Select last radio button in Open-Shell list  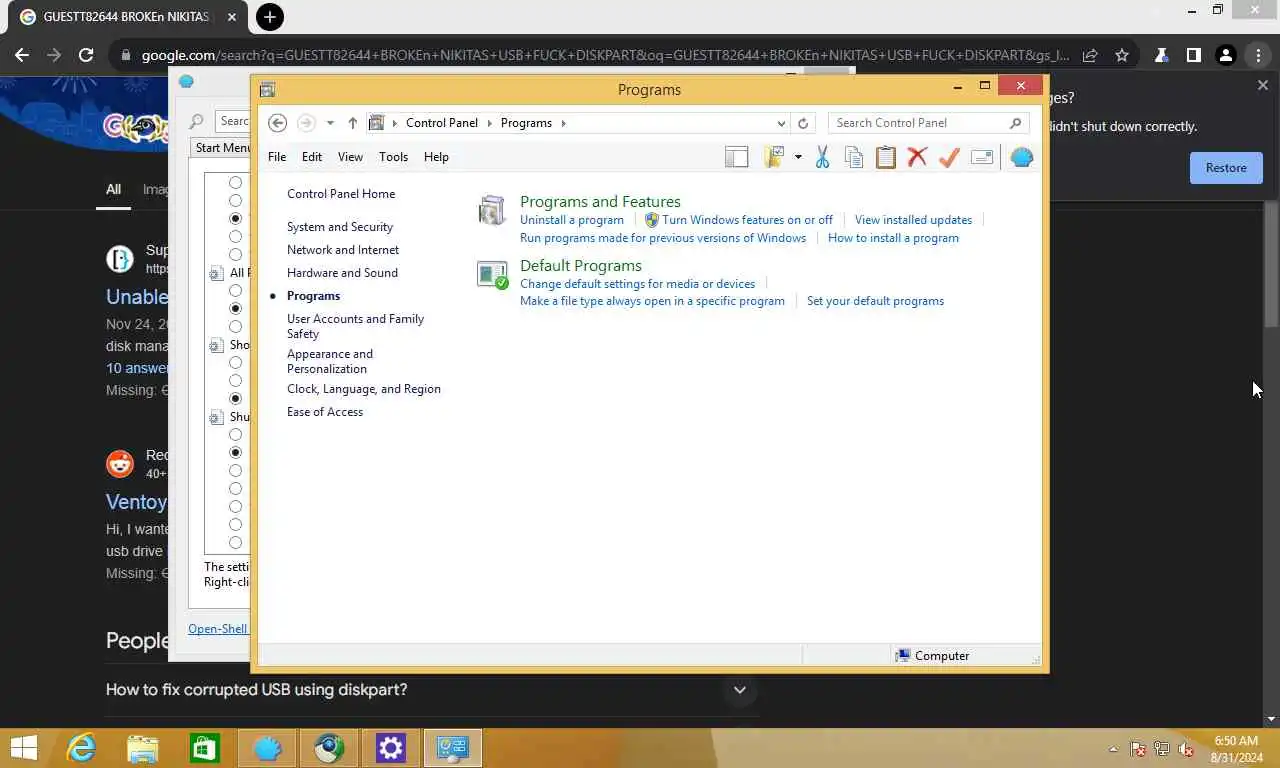click(236, 543)
